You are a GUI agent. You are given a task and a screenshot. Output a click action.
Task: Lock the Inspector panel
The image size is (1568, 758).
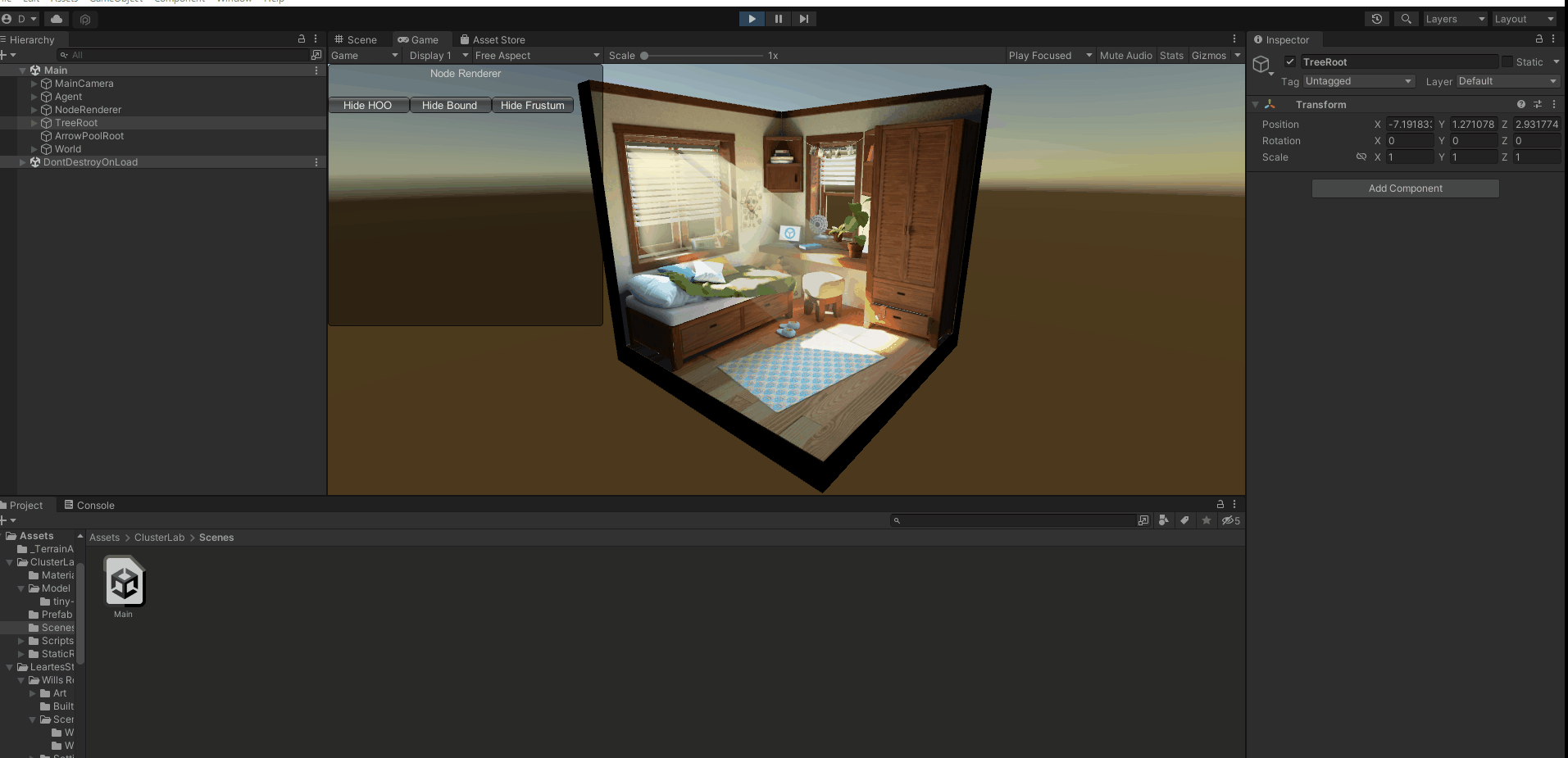(x=1539, y=39)
